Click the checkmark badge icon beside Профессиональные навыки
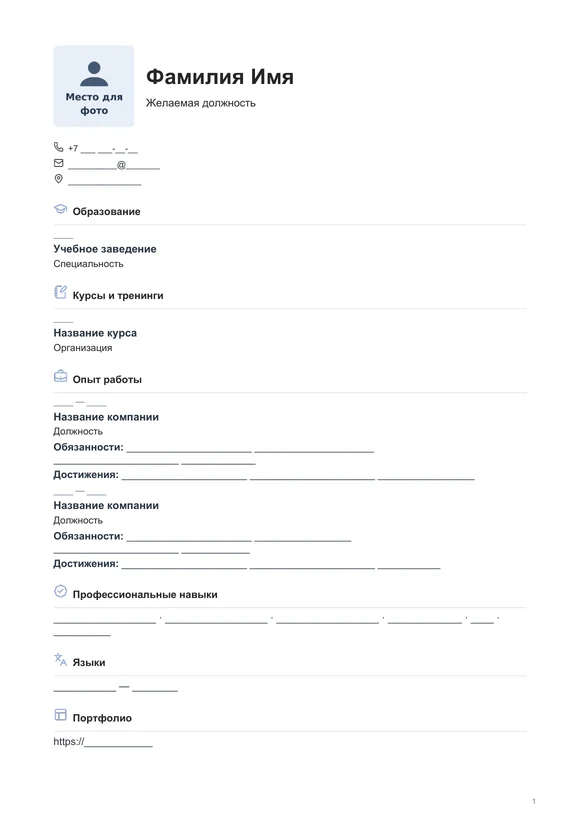The height and width of the screenshot is (820, 580). click(61, 591)
